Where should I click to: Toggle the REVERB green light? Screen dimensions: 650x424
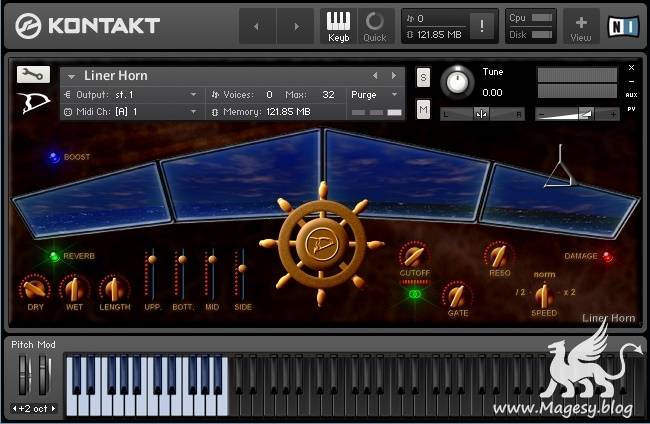click(54, 257)
